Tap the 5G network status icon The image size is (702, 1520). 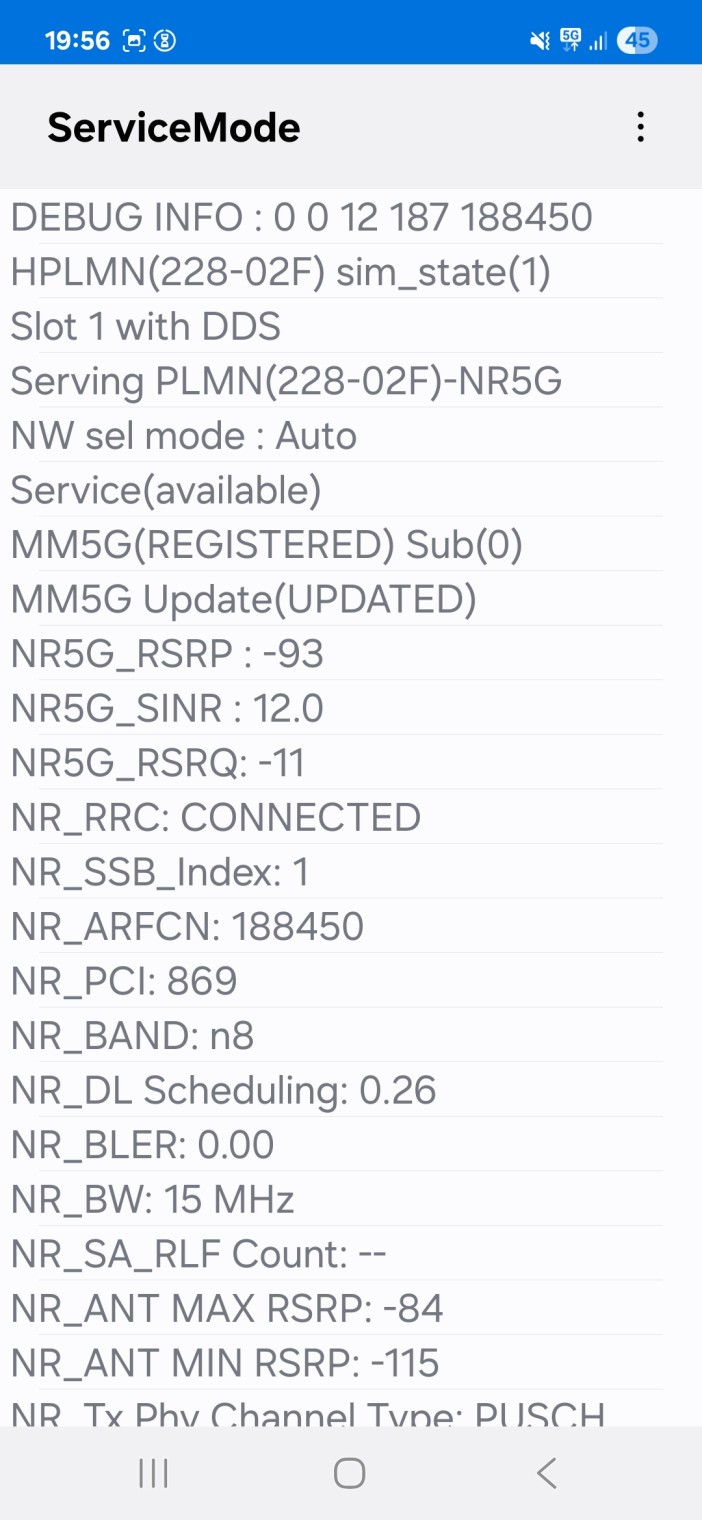pyautogui.click(x=570, y=41)
